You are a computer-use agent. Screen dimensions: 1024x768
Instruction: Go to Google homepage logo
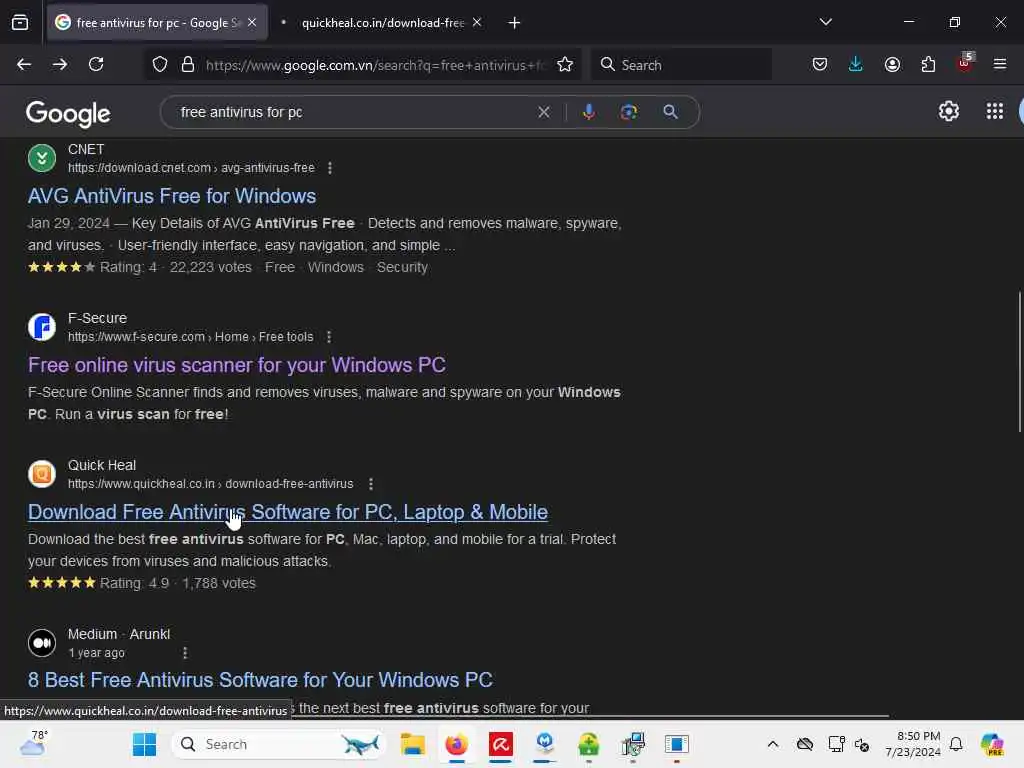pos(68,114)
